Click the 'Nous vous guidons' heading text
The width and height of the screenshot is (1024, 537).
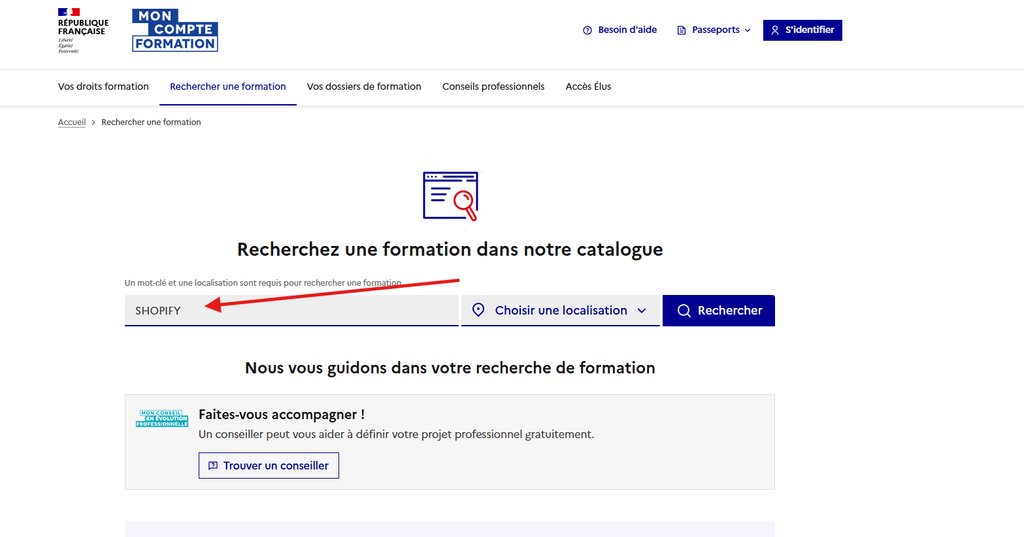tap(450, 368)
